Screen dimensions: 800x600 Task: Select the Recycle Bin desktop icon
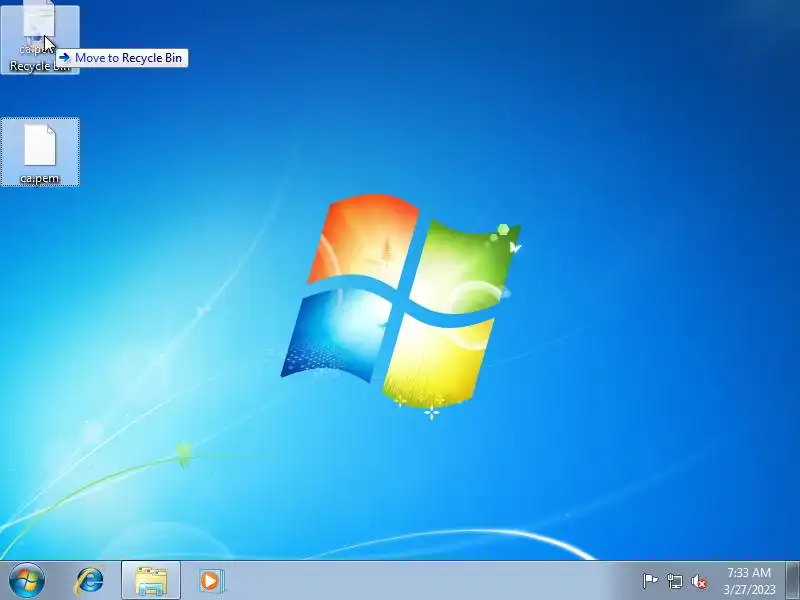[40, 40]
